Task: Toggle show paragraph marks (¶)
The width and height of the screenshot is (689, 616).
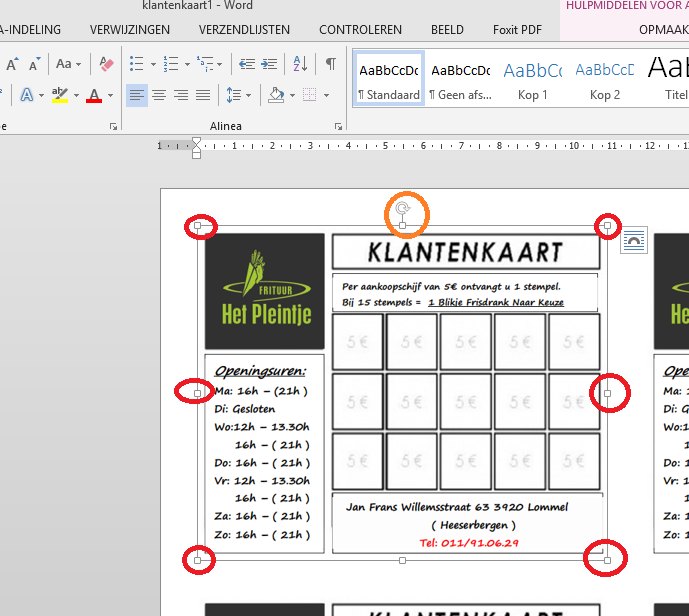Action: coord(330,64)
